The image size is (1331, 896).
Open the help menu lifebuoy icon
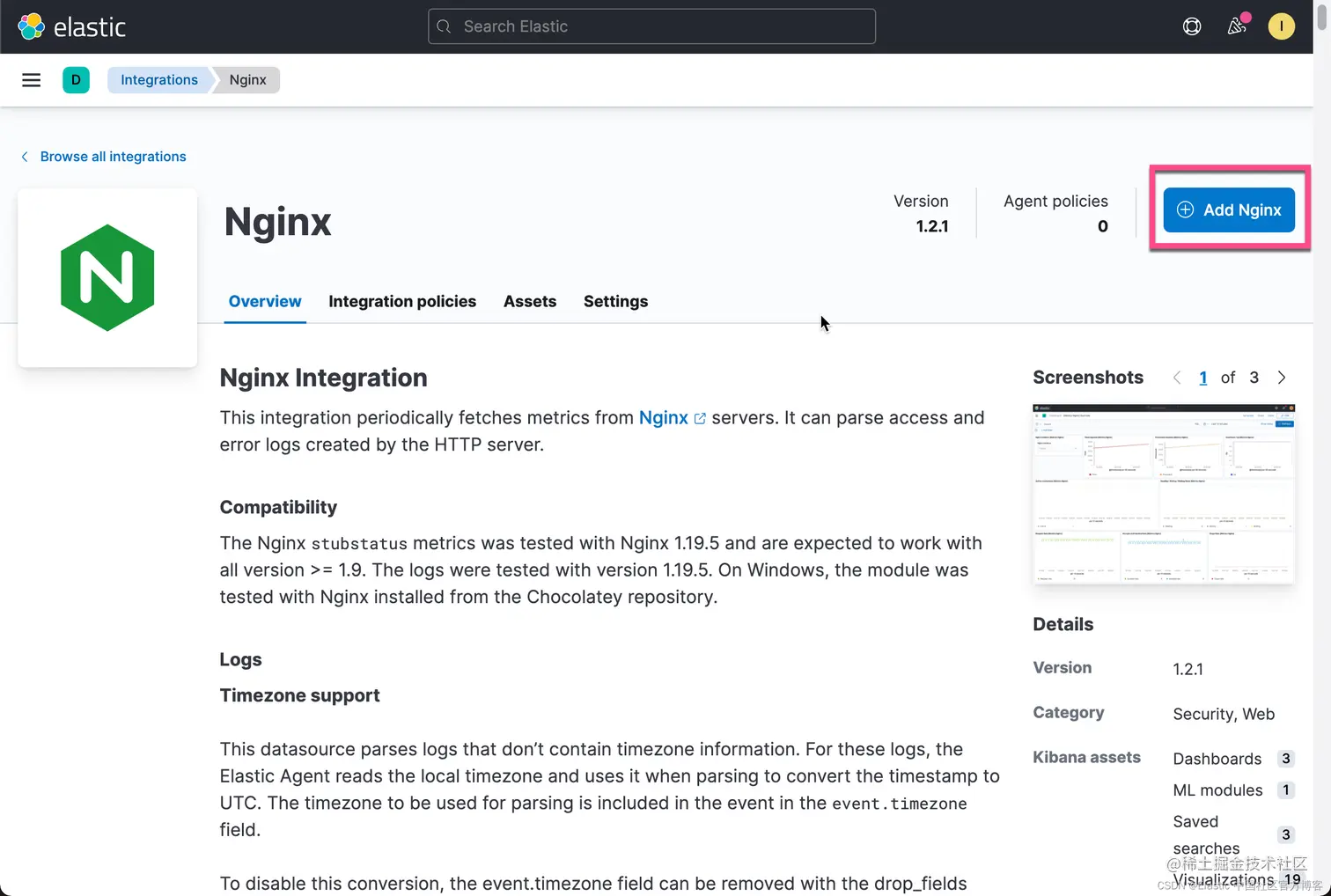click(1192, 26)
